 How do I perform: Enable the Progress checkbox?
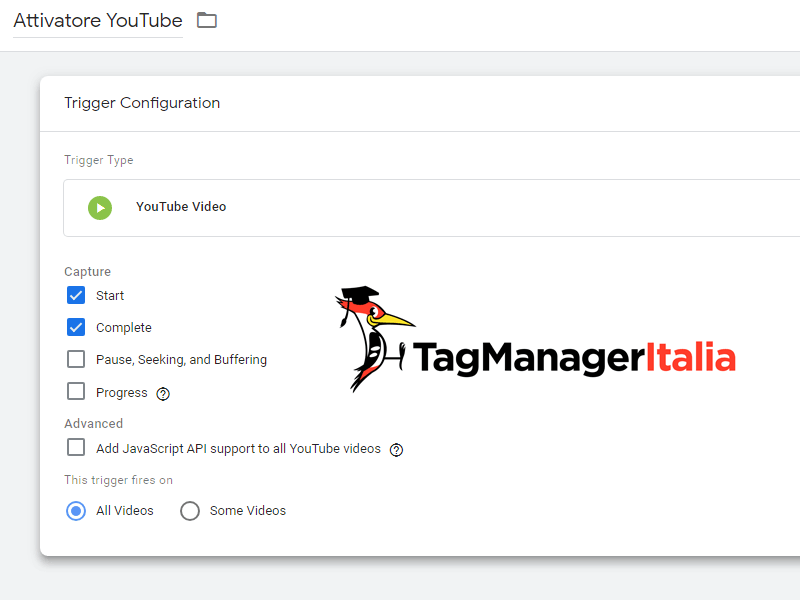(76, 391)
